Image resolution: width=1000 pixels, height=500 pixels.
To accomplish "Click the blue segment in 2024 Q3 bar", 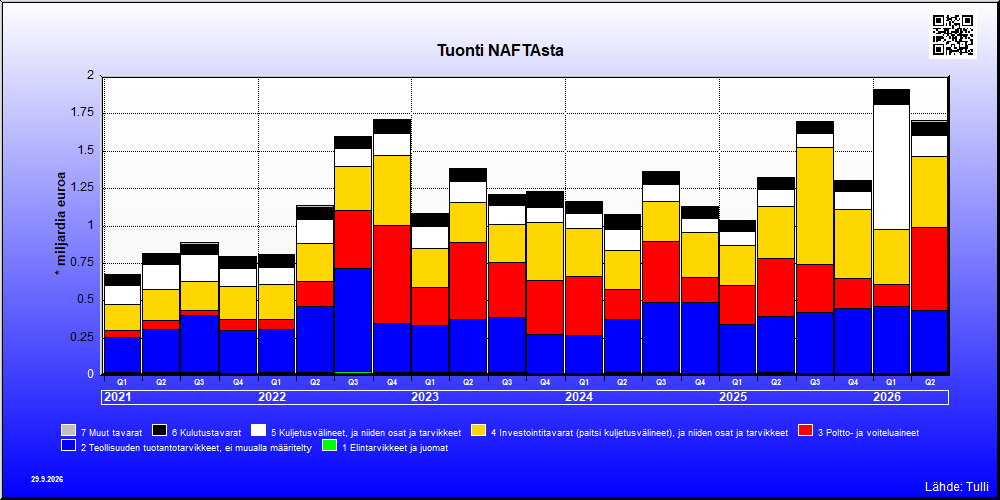I will [661, 338].
